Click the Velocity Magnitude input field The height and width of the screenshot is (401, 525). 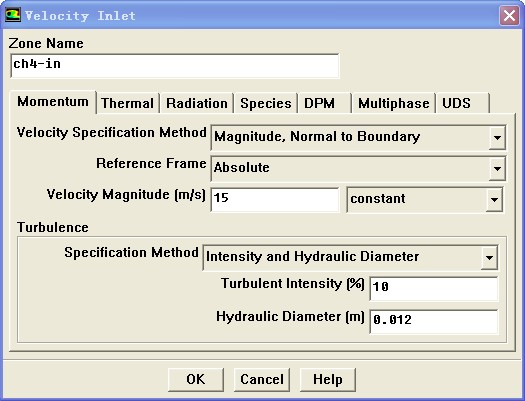[x=275, y=199]
